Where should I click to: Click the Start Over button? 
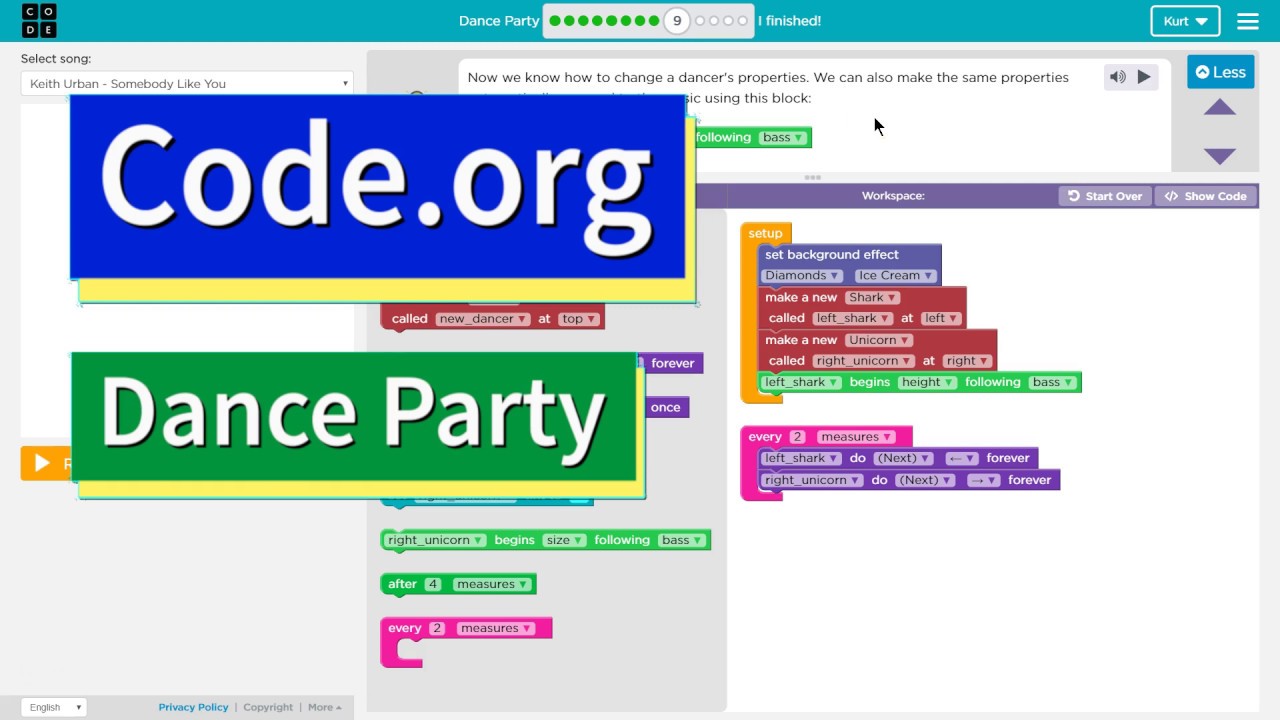1105,196
